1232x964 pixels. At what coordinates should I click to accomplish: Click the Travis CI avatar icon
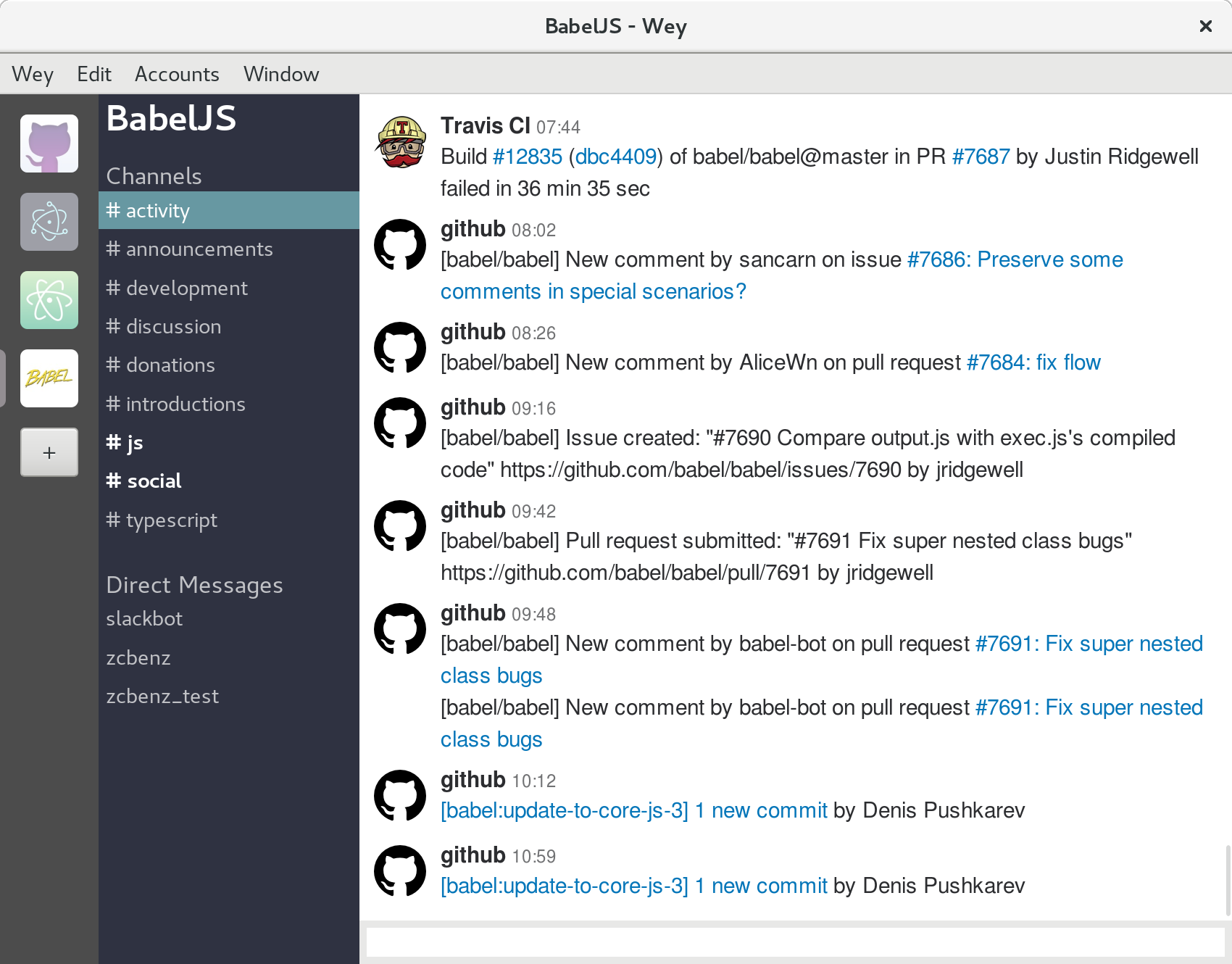click(400, 142)
